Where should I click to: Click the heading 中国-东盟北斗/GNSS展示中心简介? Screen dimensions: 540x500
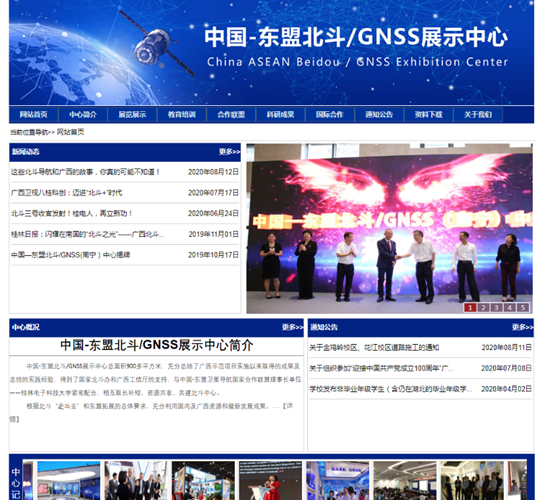point(157,345)
